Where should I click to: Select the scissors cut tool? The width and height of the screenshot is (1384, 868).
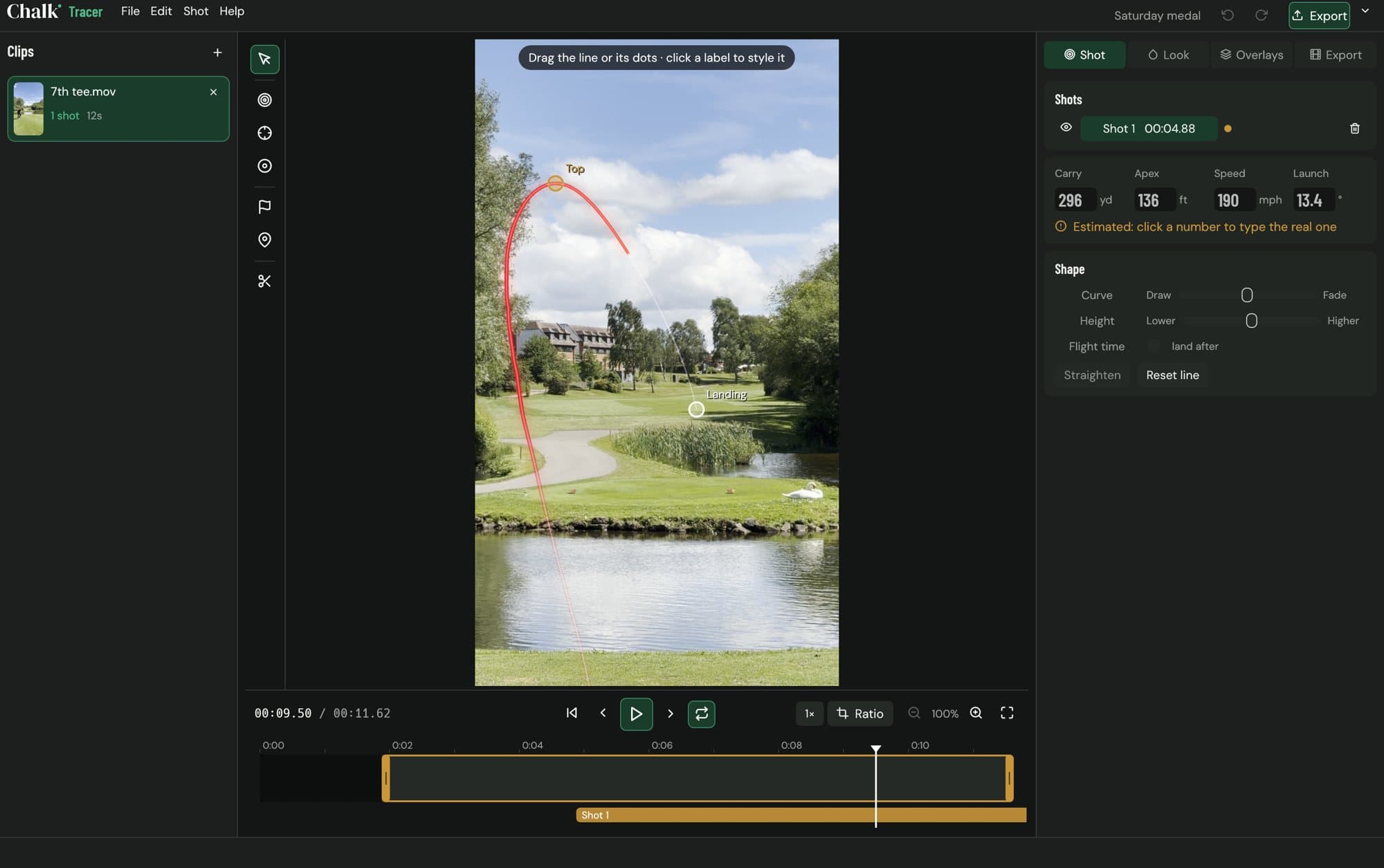click(264, 281)
